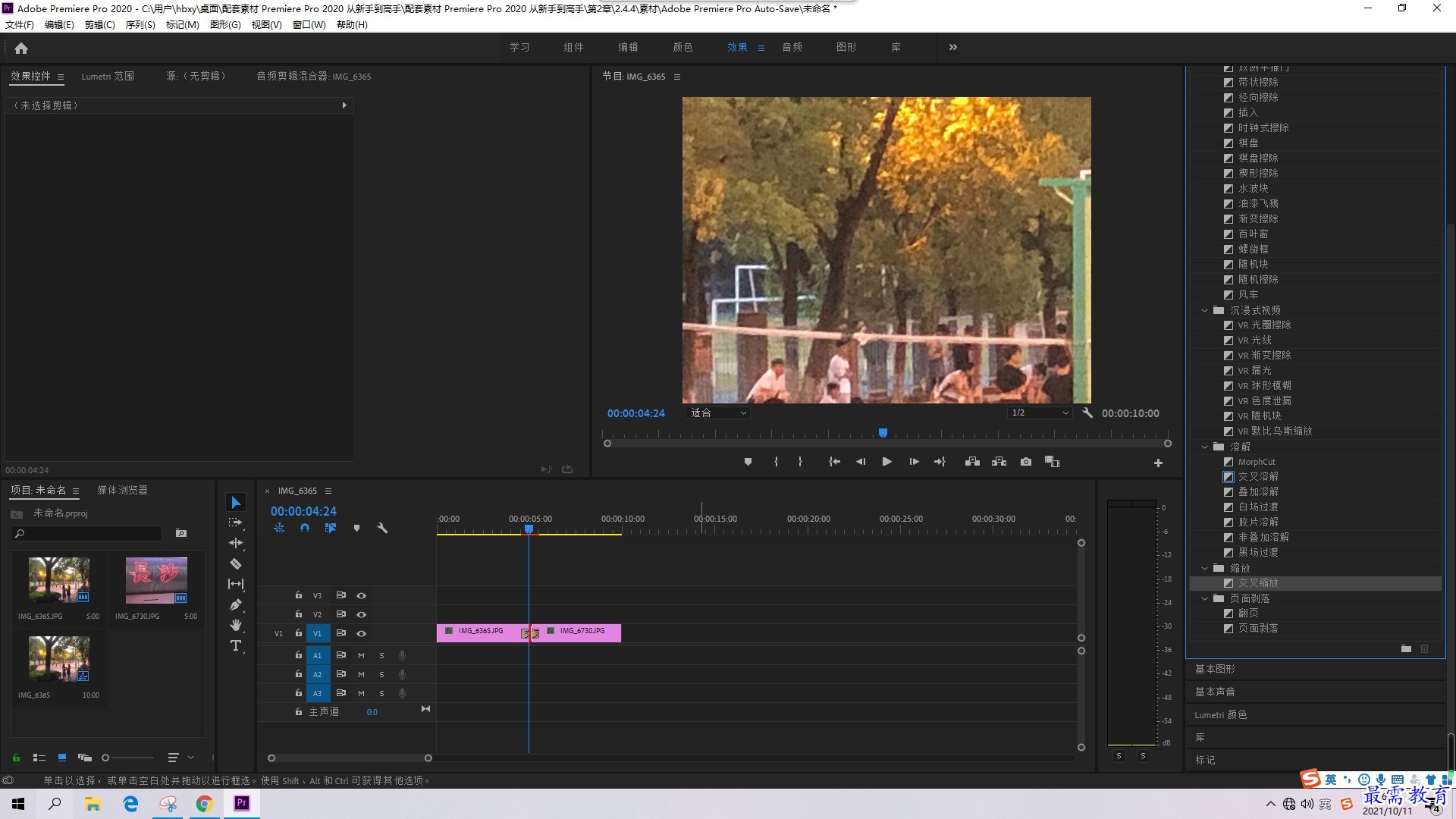Screen dimensions: 1456x819
Task: Select the Hand tool
Action: click(236, 625)
